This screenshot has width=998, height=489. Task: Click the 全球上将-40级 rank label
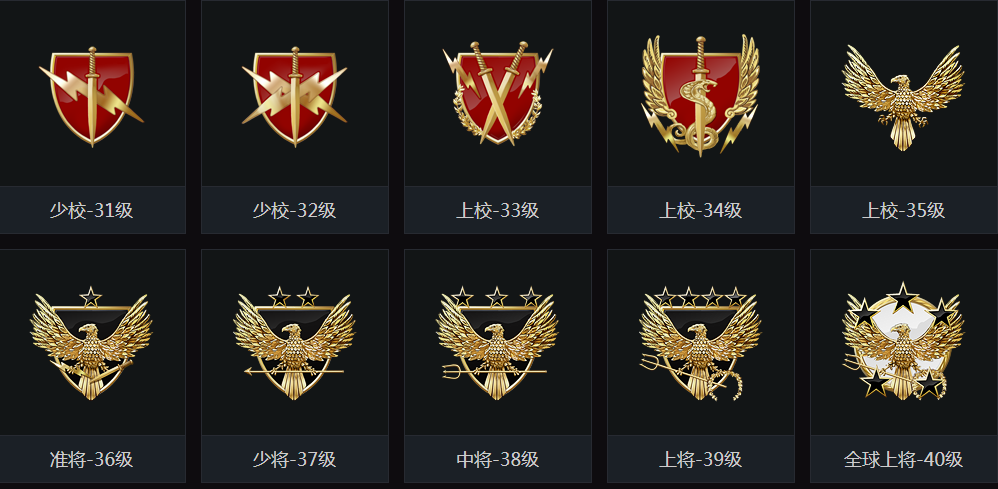(903, 459)
